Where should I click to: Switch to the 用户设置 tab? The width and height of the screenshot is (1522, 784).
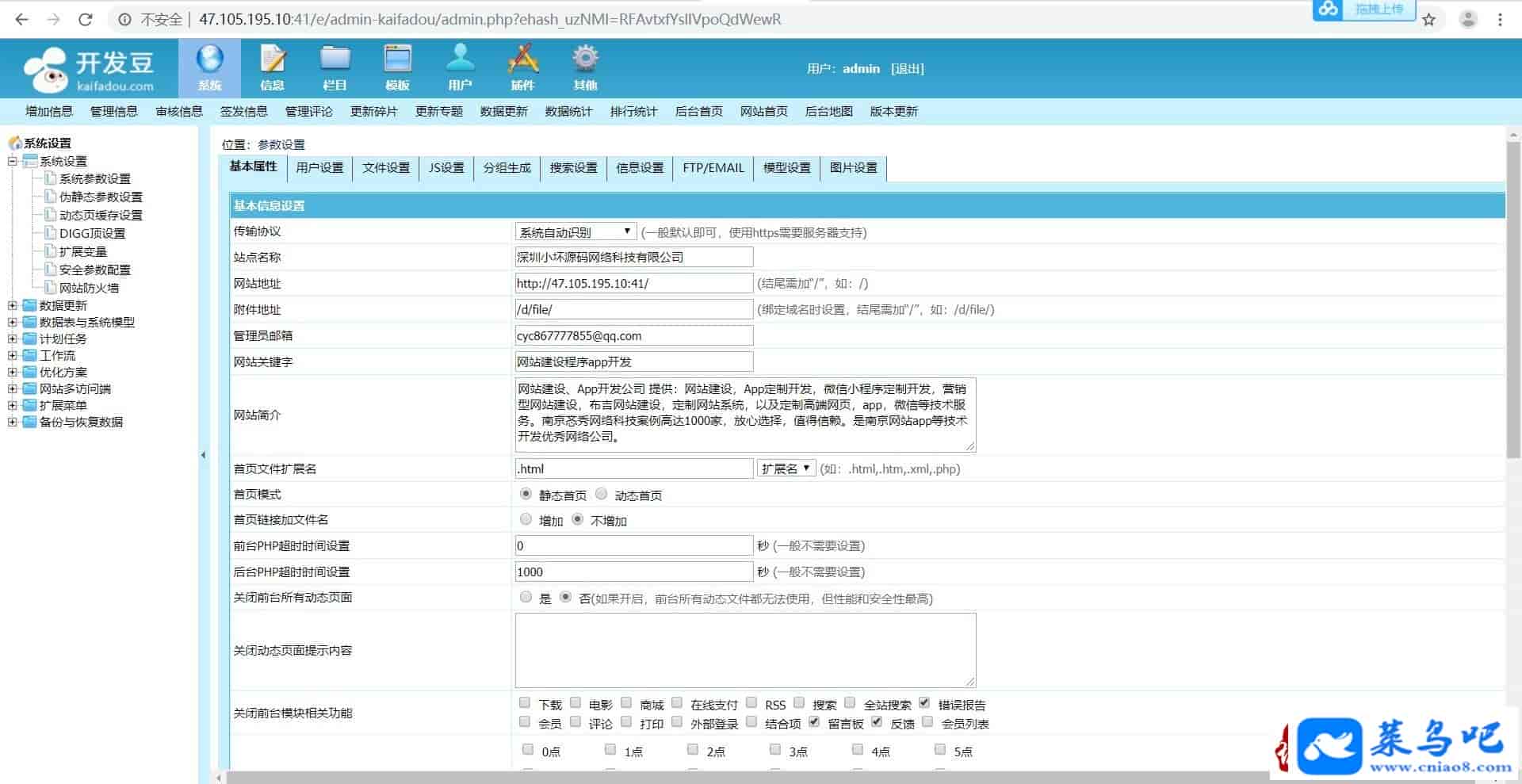(319, 168)
